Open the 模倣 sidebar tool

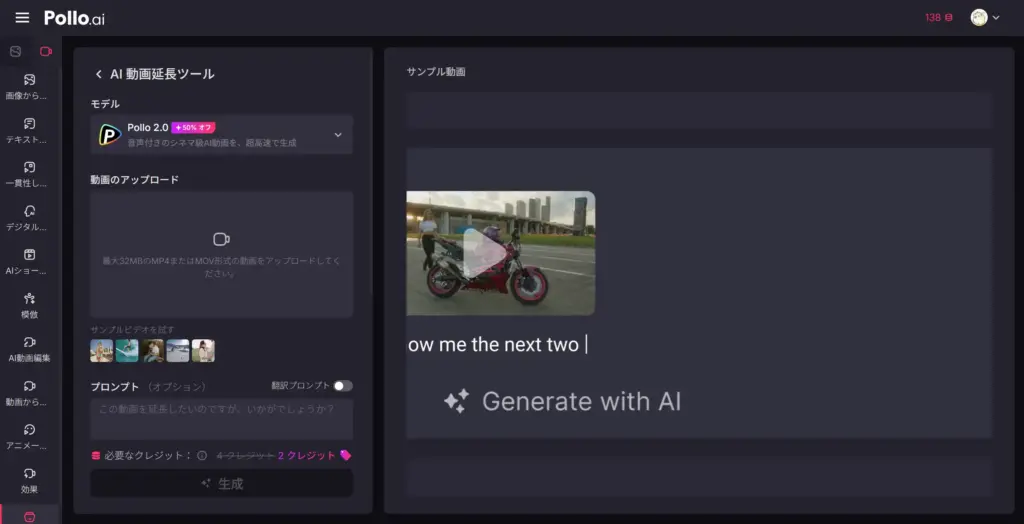[x=29, y=306]
